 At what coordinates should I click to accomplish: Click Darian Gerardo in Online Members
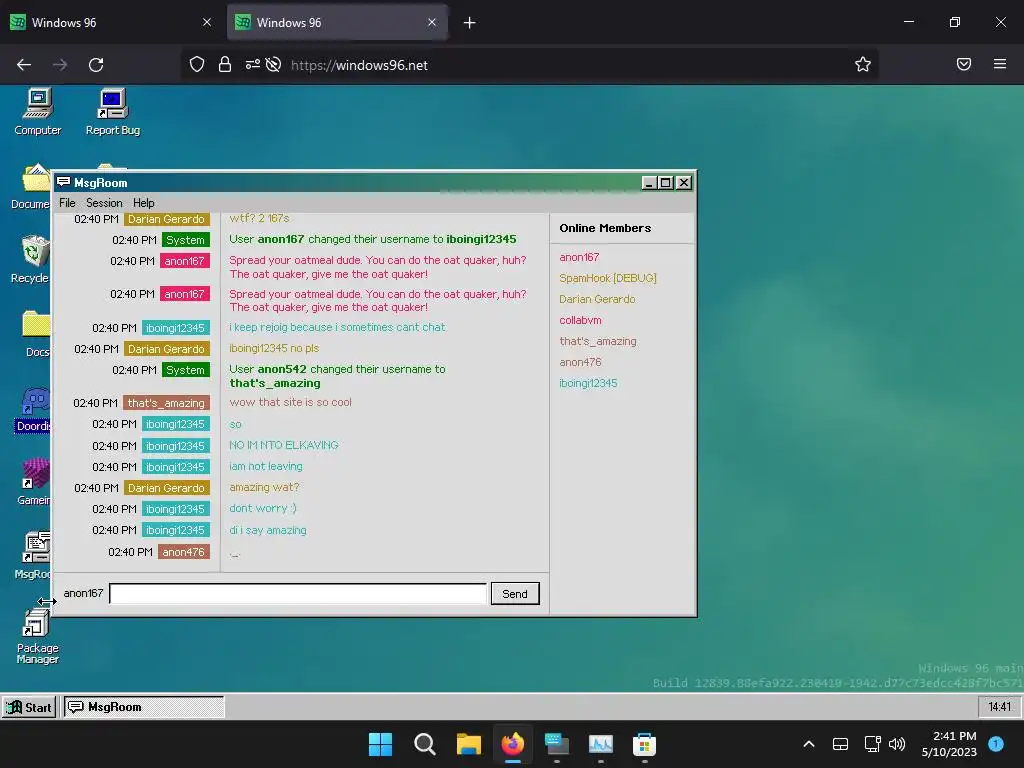pyautogui.click(x=597, y=299)
